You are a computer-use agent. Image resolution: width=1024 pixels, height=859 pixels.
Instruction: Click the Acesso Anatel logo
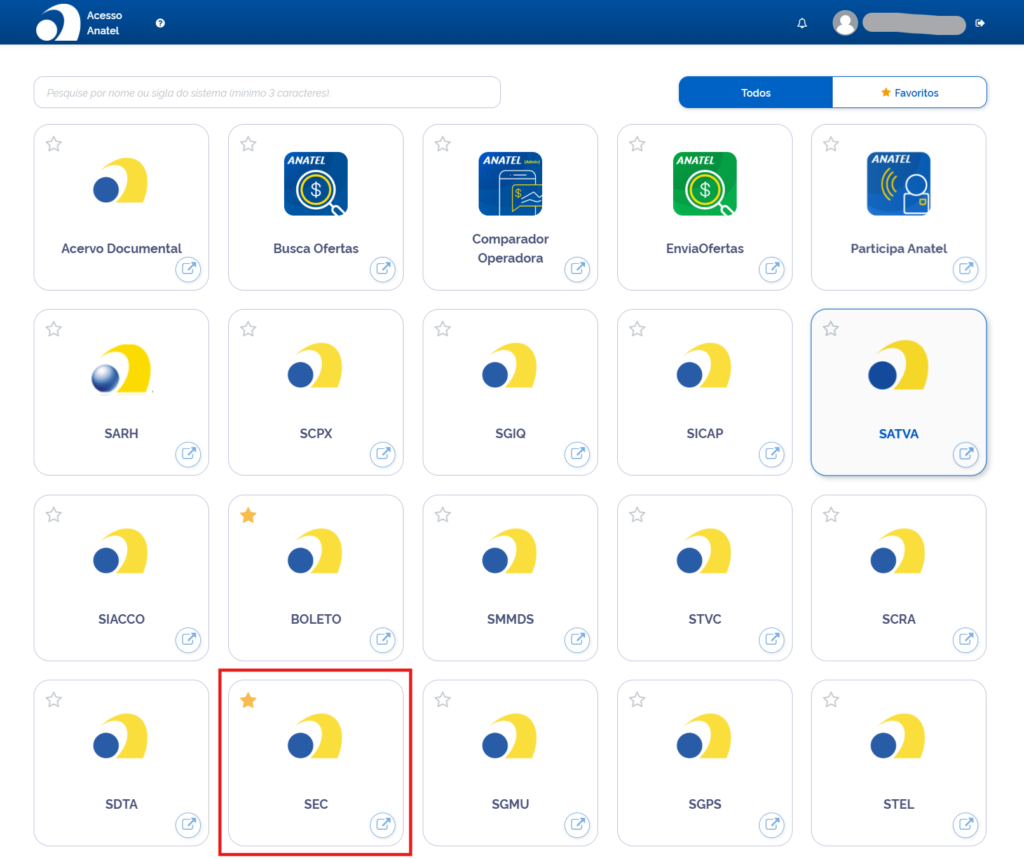[58, 23]
